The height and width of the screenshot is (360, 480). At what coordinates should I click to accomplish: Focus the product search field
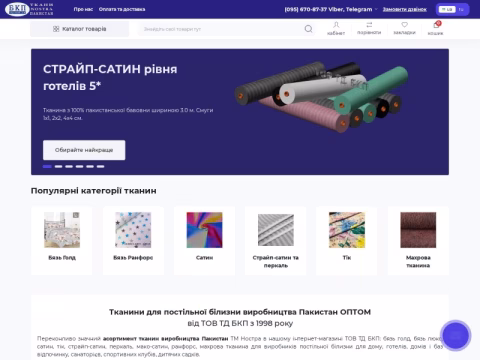click(x=220, y=29)
